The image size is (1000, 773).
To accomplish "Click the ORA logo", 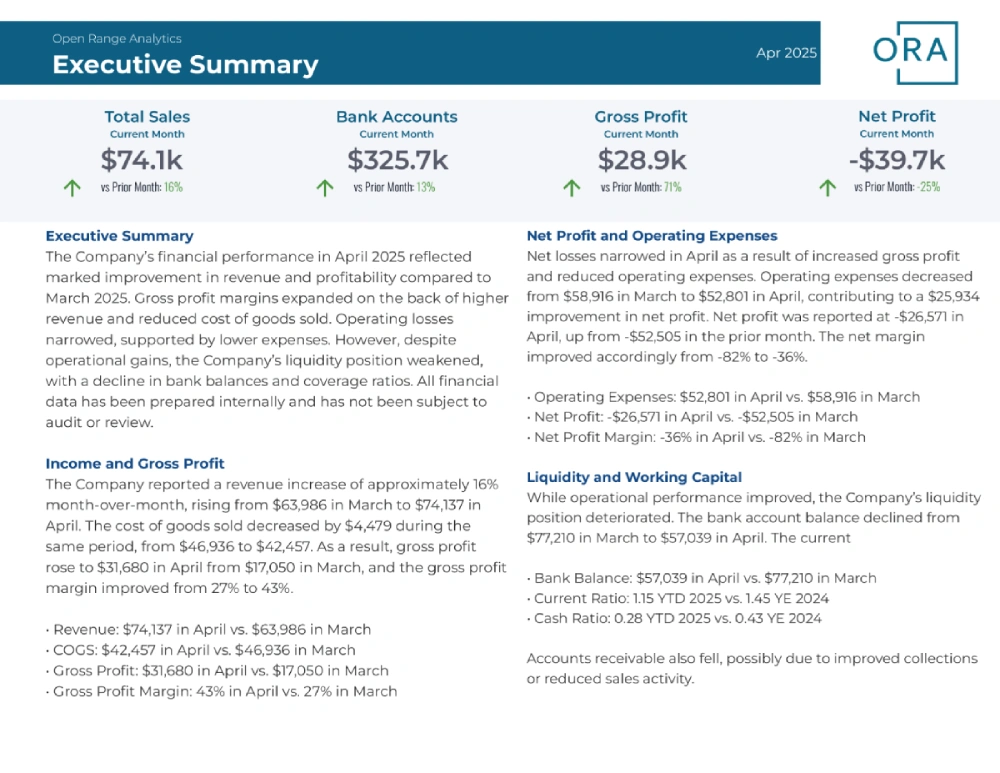I will [x=916, y=52].
